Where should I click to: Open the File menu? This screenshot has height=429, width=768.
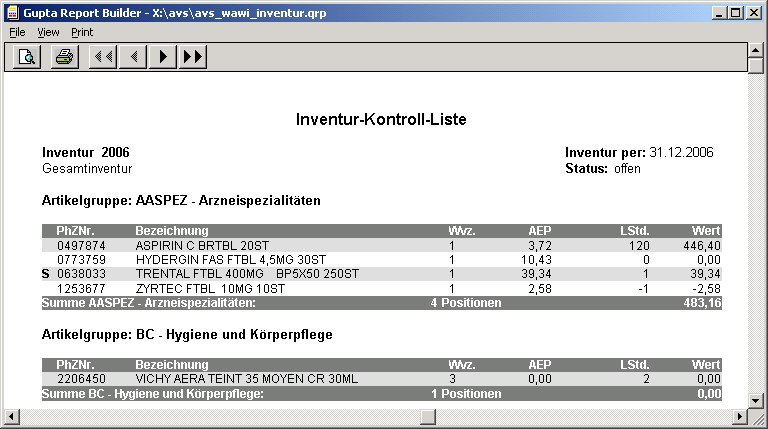click(17, 32)
